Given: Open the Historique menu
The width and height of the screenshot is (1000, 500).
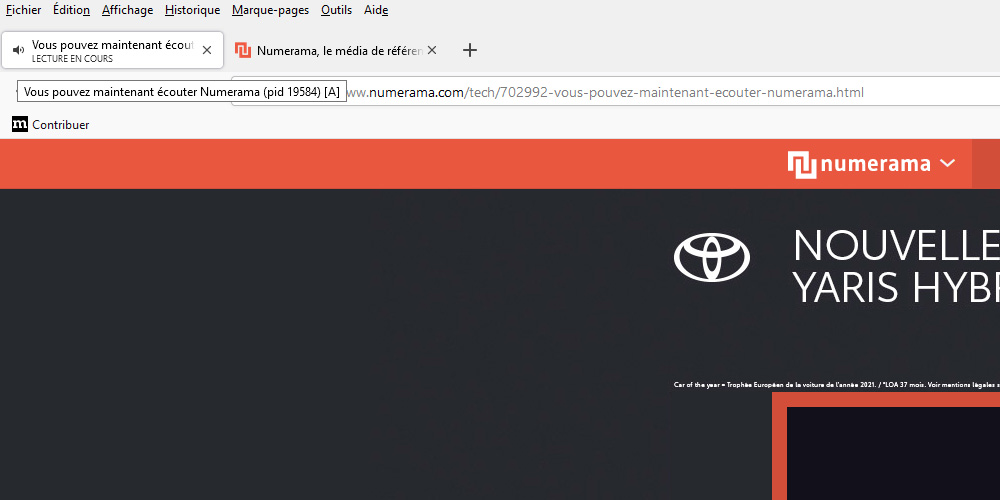Looking at the screenshot, I should [193, 10].
